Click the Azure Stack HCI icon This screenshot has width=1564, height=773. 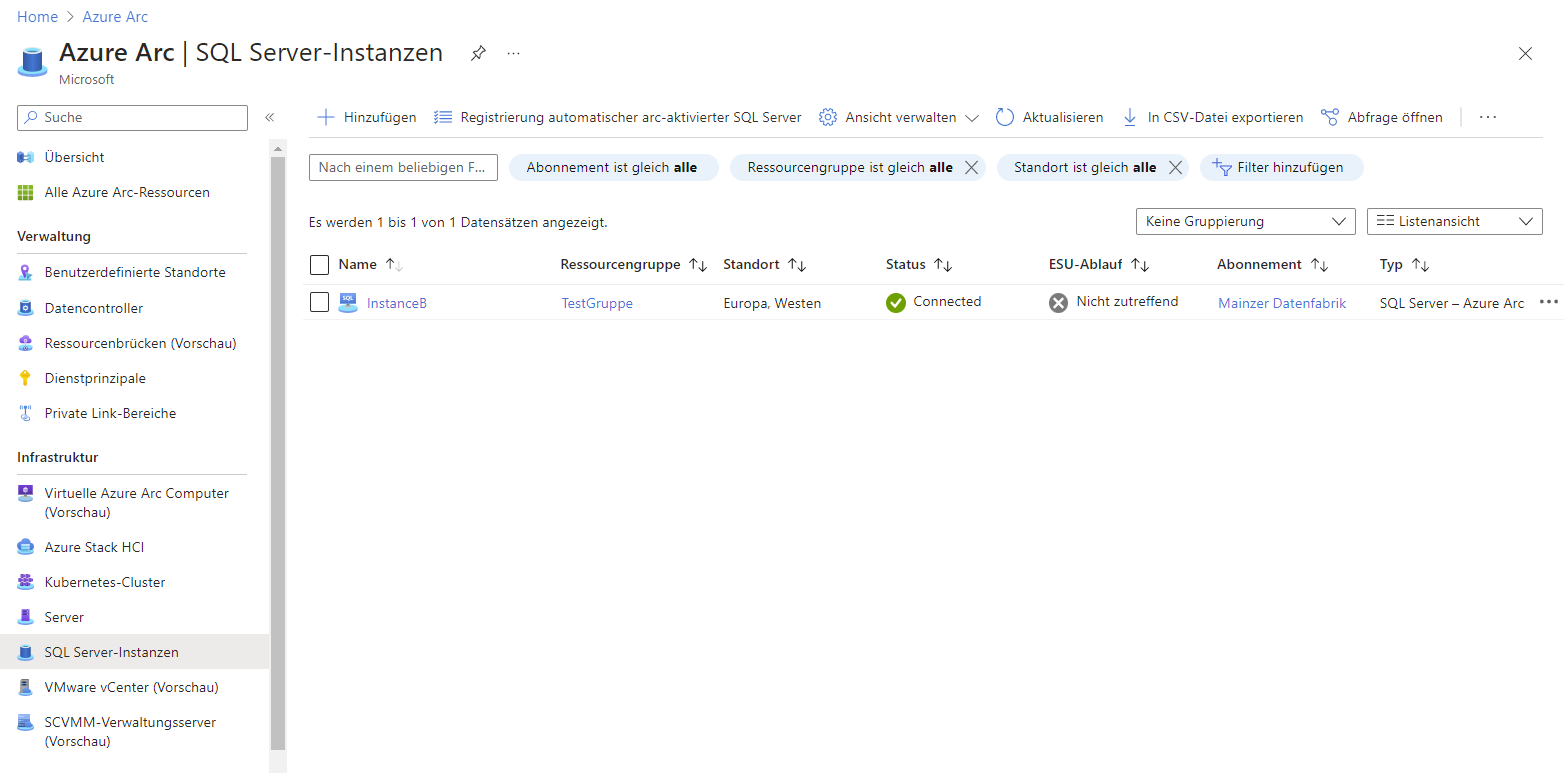(26, 547)
